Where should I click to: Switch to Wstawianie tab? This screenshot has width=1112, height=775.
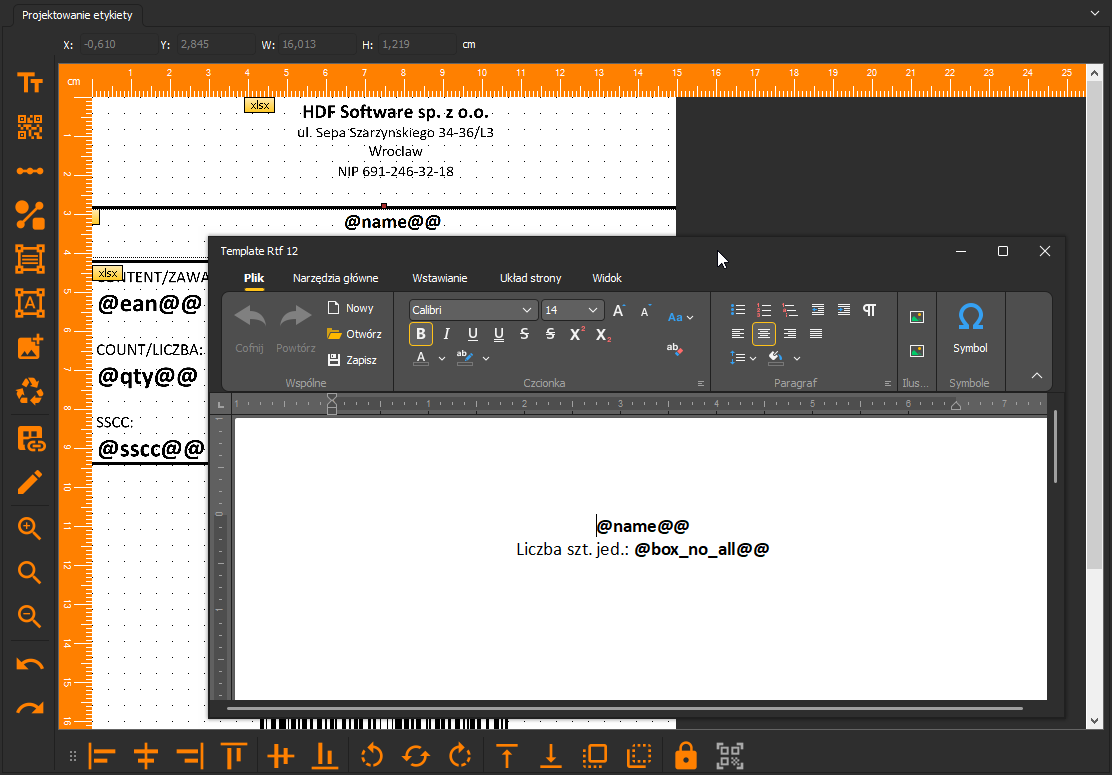coord(440,278)
